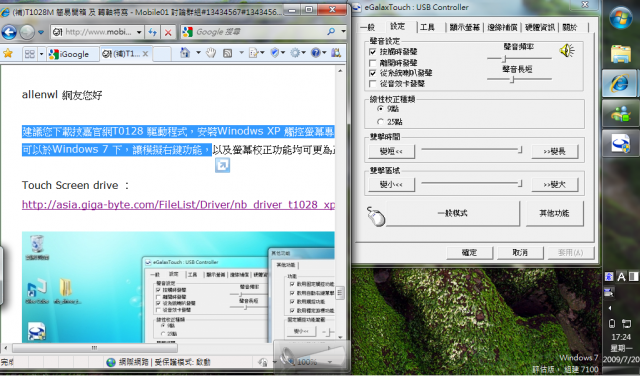The image size is (640, 376).
Task: Open Windows Explorer from the taskbar
Action: pyautogui.click(x=621, y=54)
